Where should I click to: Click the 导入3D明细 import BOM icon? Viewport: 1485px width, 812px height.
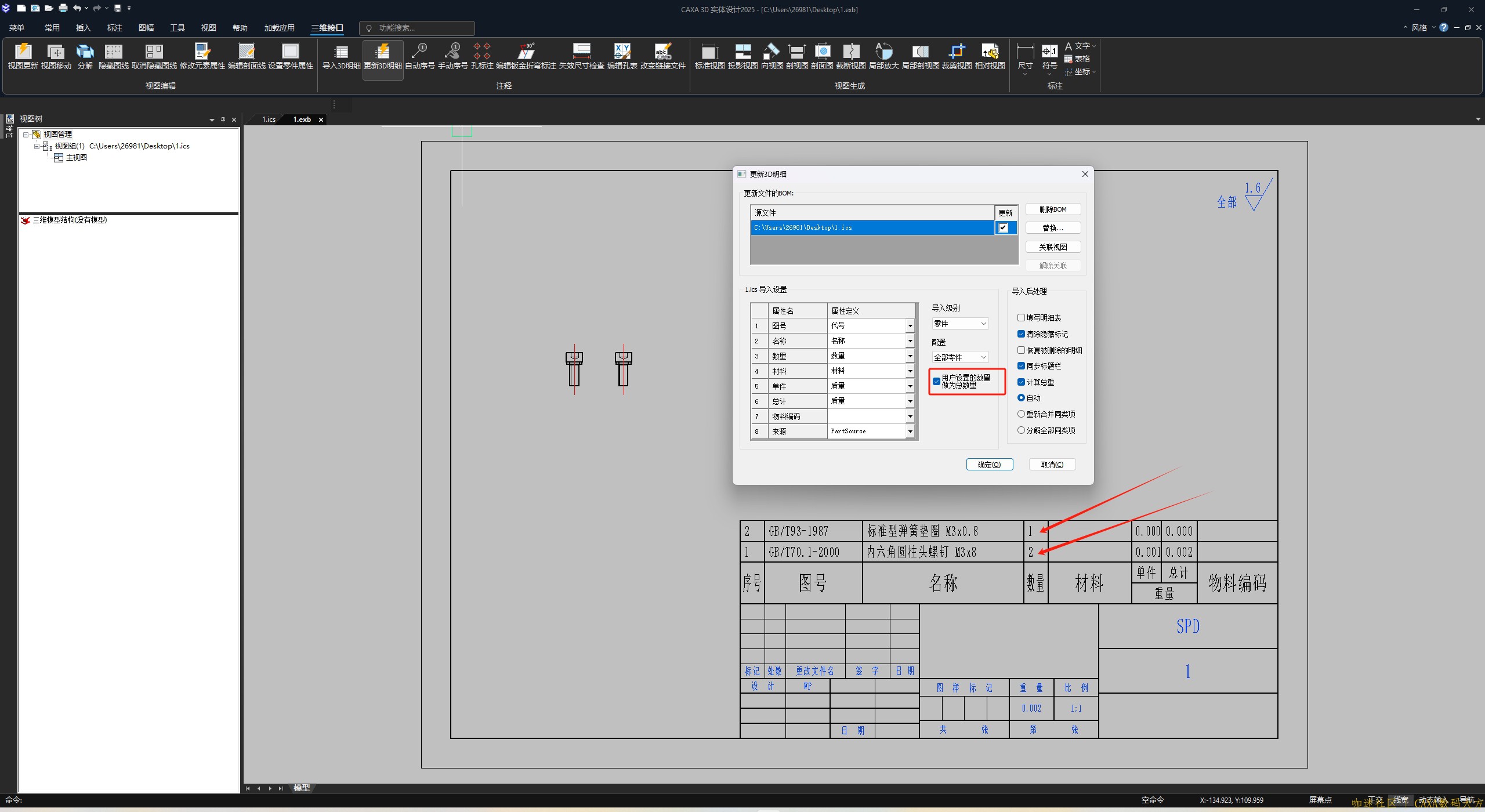342,56
